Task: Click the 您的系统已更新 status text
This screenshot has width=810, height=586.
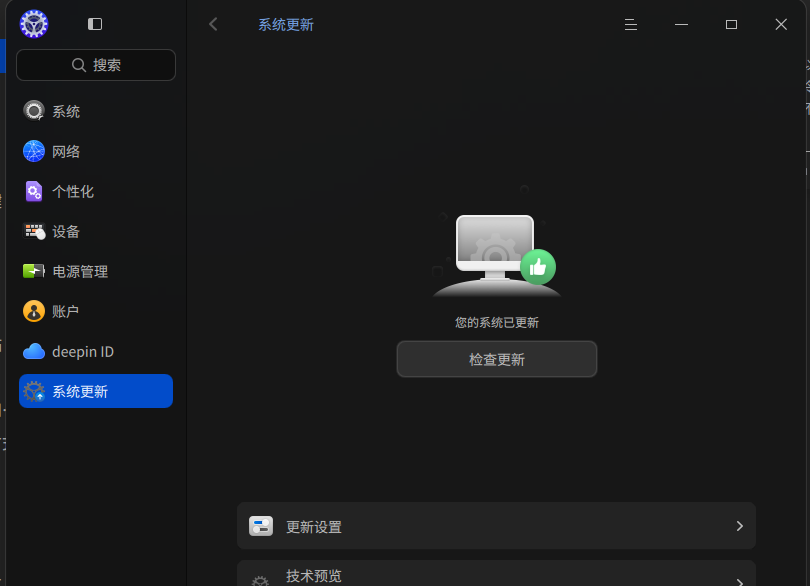Action: tap(497, 323)
